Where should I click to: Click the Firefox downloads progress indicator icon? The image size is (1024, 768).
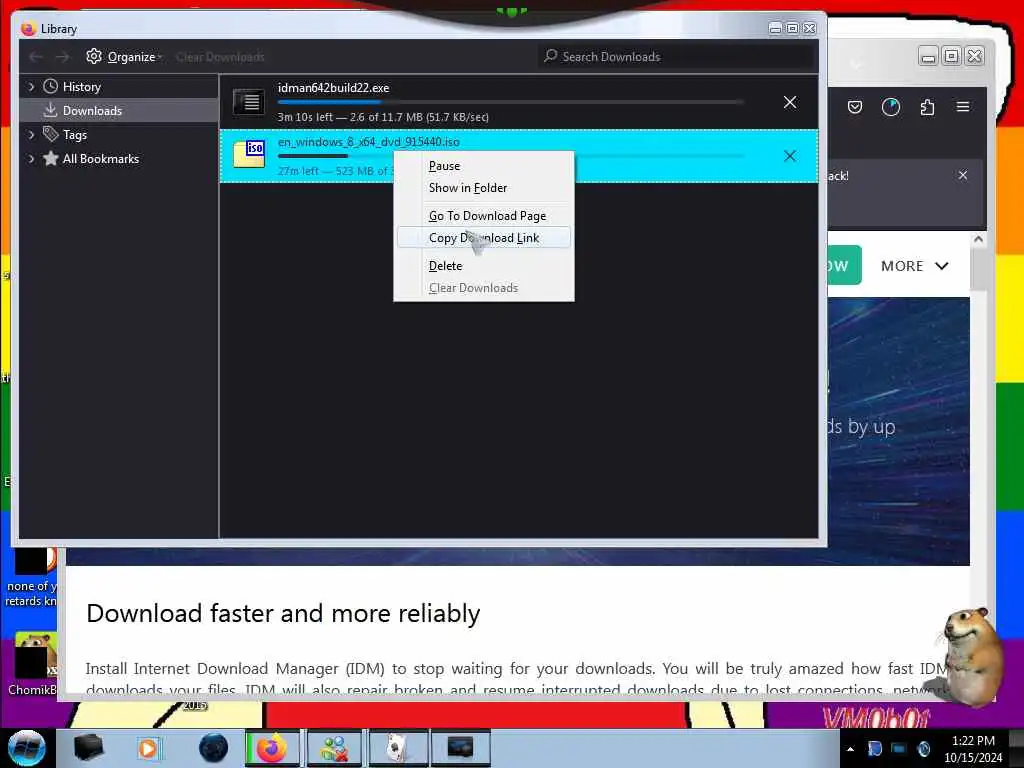(x=891, y=107)
